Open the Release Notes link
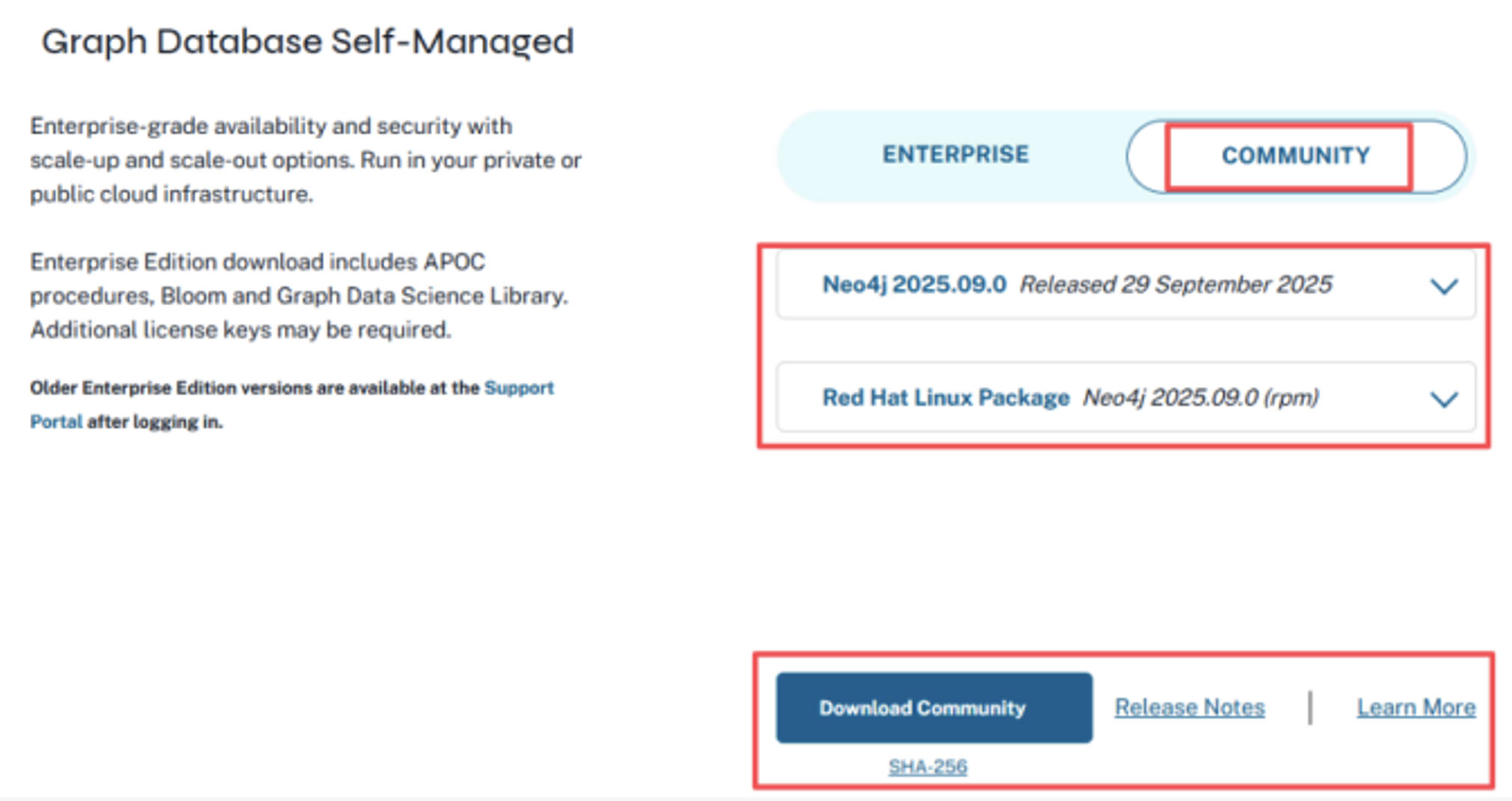 click(1190, 708)
